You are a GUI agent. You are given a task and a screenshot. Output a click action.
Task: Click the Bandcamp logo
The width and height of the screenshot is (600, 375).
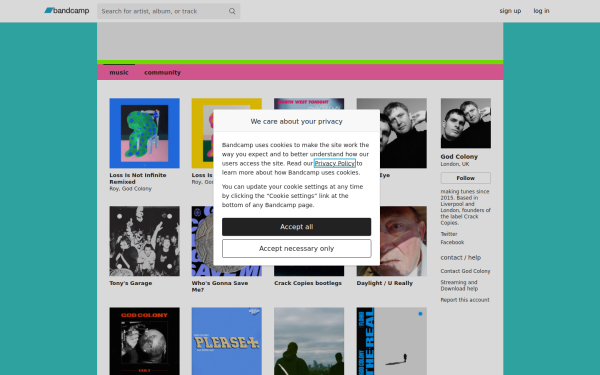click(x=67, y=11)
